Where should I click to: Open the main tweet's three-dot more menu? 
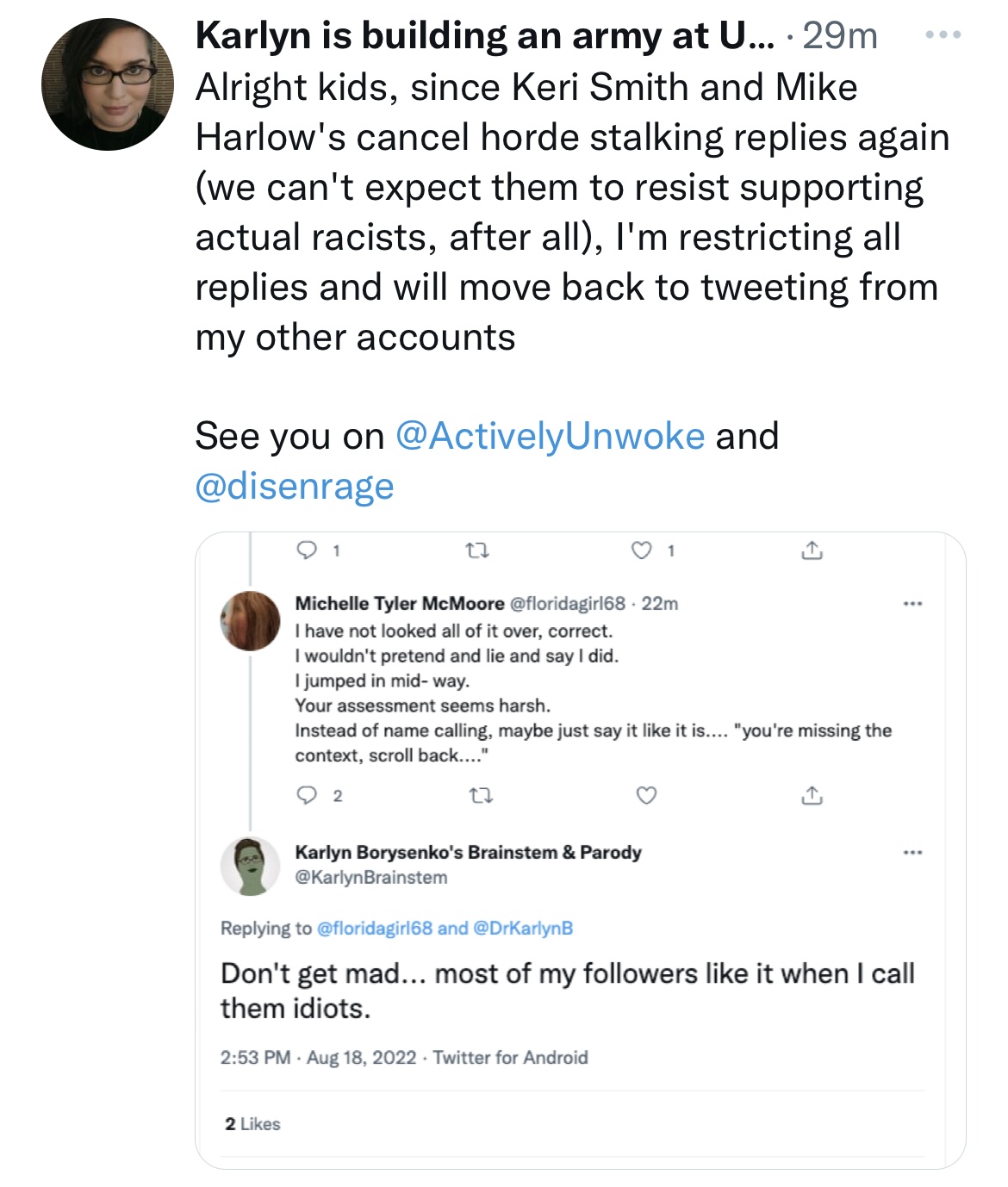[x=943, y=35]
